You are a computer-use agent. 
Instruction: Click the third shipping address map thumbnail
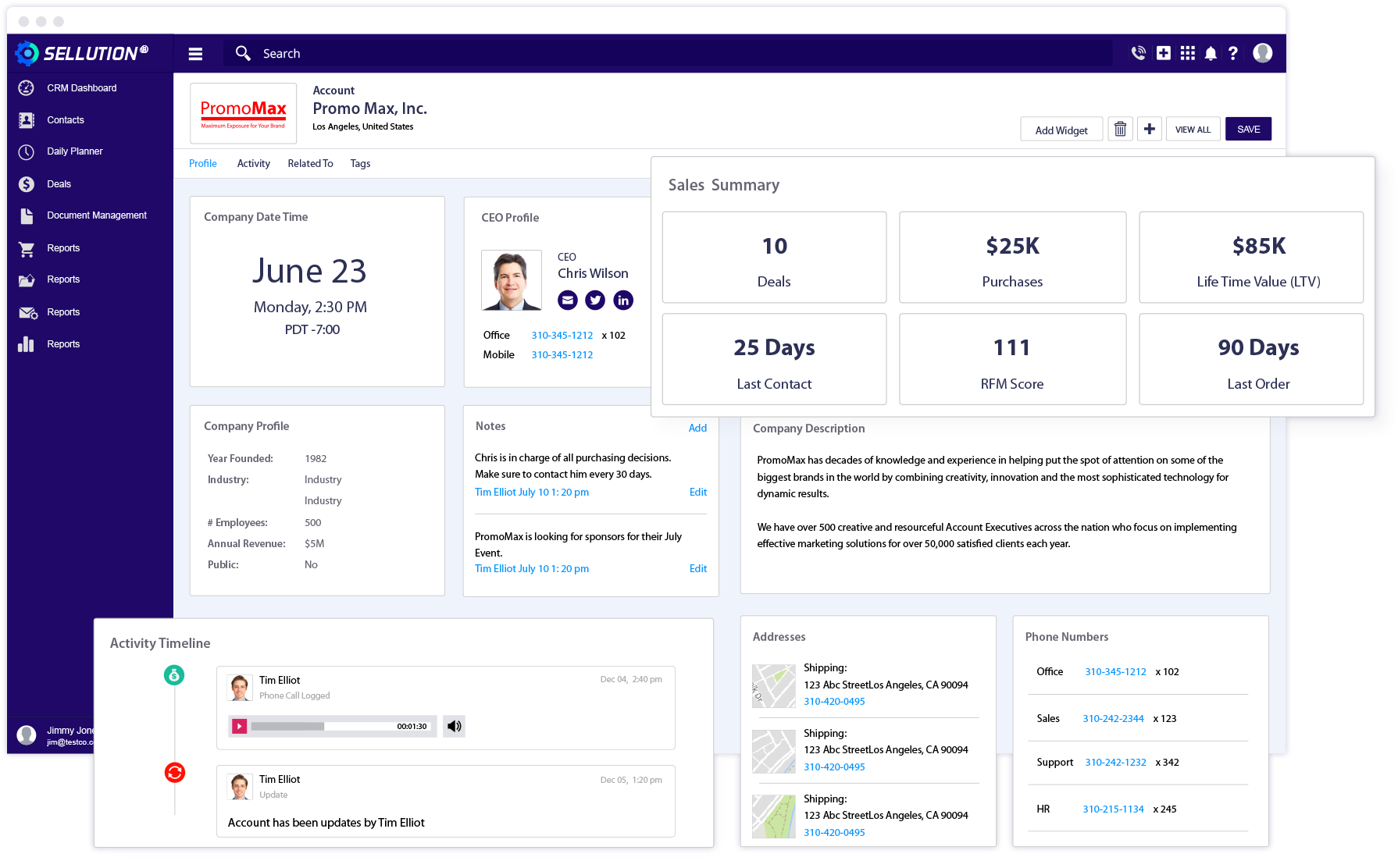773,816
